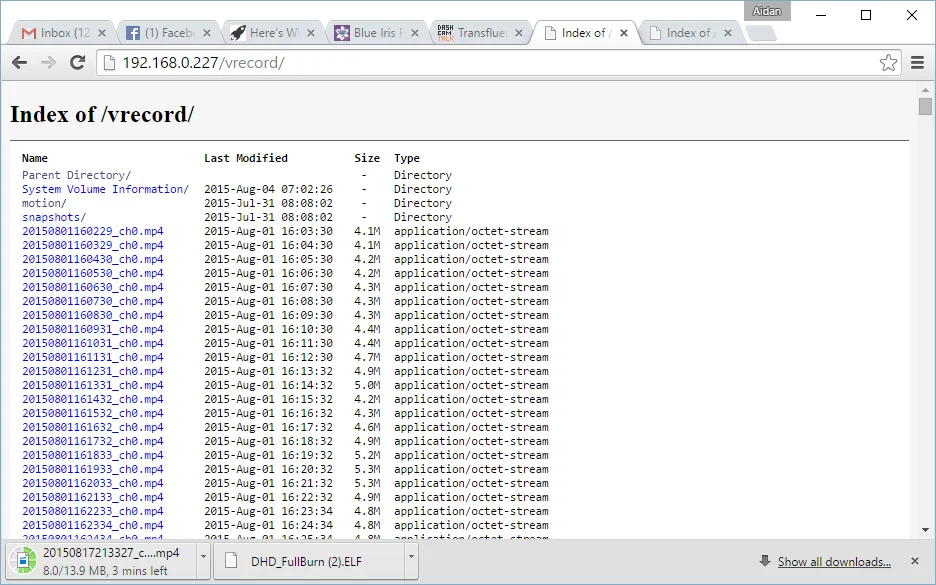
Task: Click the vertical scrollbar thumb
Action: [x=925, y=107]
